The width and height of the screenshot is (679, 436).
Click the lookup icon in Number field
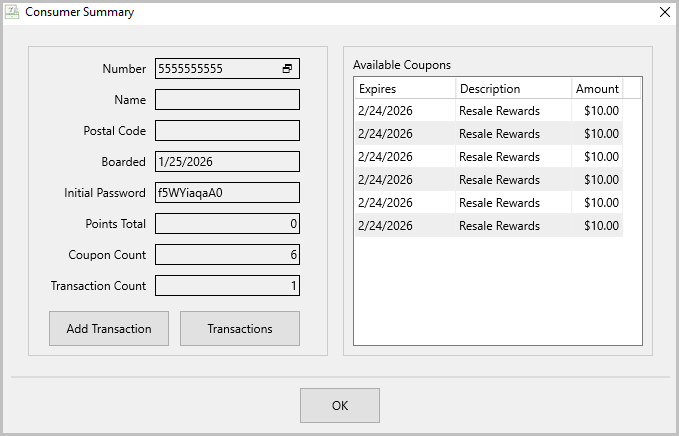click(x=287, y=68)
